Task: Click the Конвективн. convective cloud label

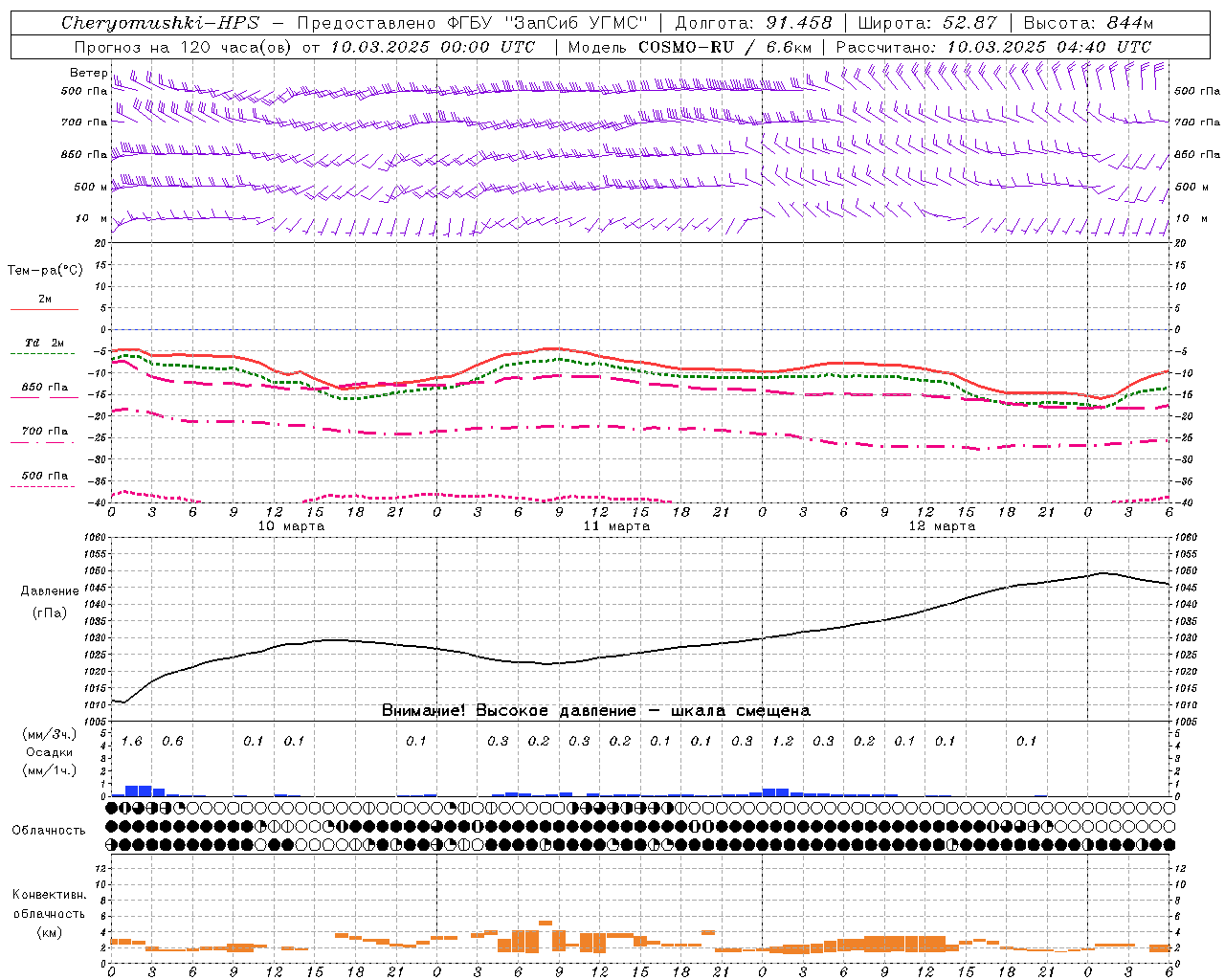Action: pos(50,895)
